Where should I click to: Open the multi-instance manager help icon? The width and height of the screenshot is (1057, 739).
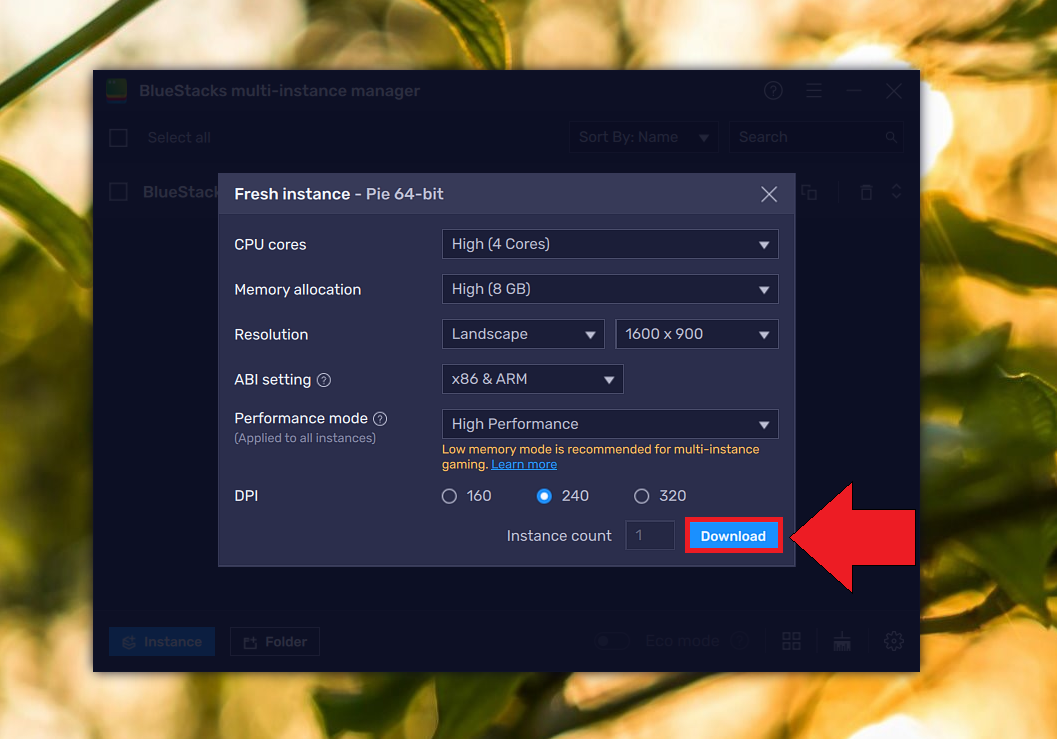(x=773, y=90)
